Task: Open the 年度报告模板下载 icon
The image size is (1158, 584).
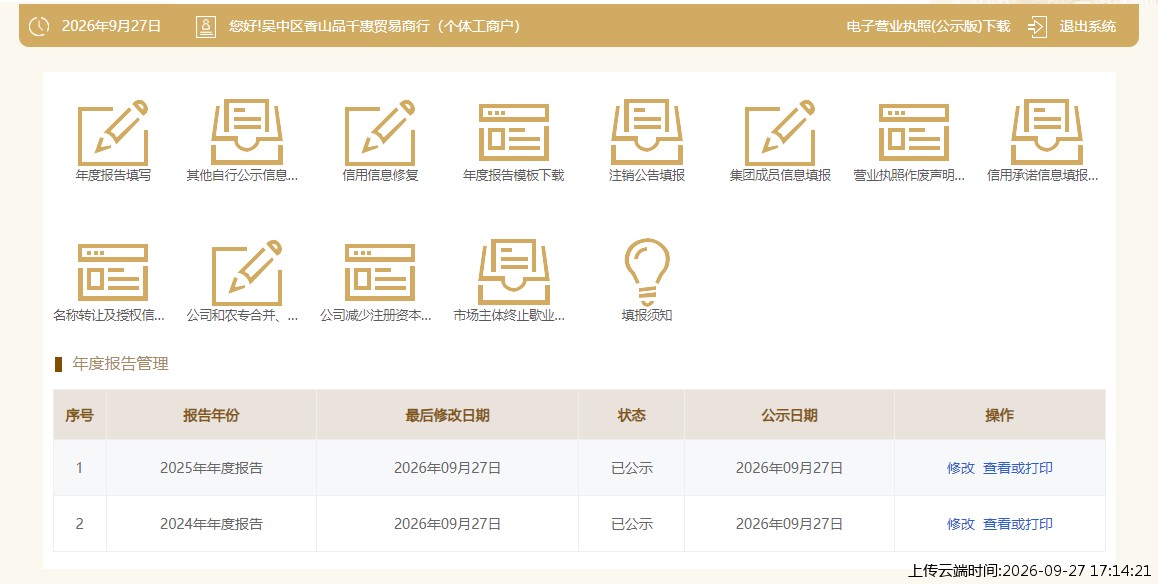Action: coord(513,133)
